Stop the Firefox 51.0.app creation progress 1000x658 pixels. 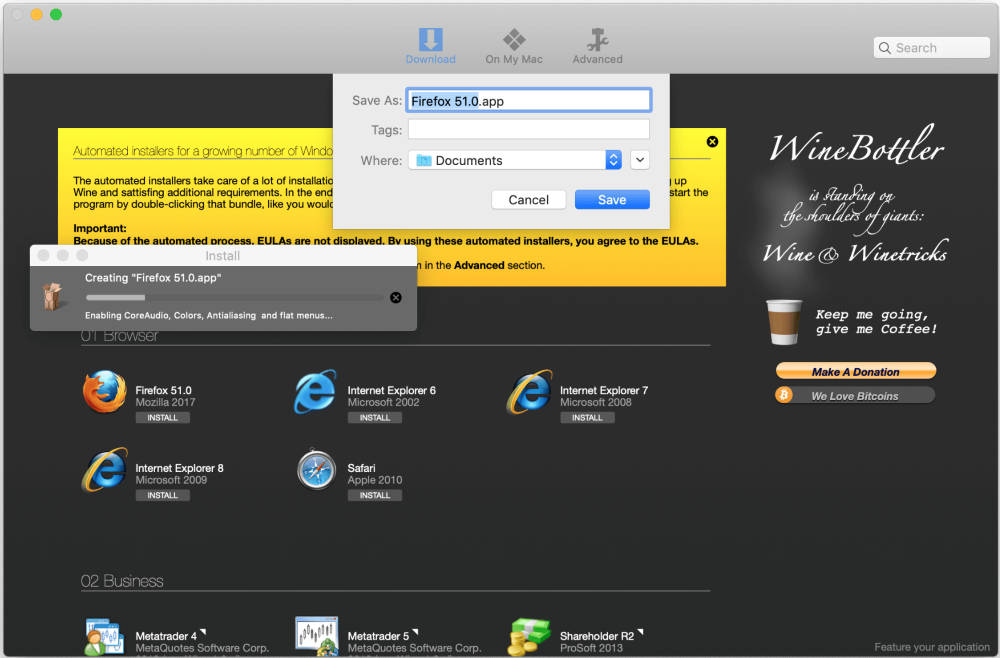tap(395, 298)
